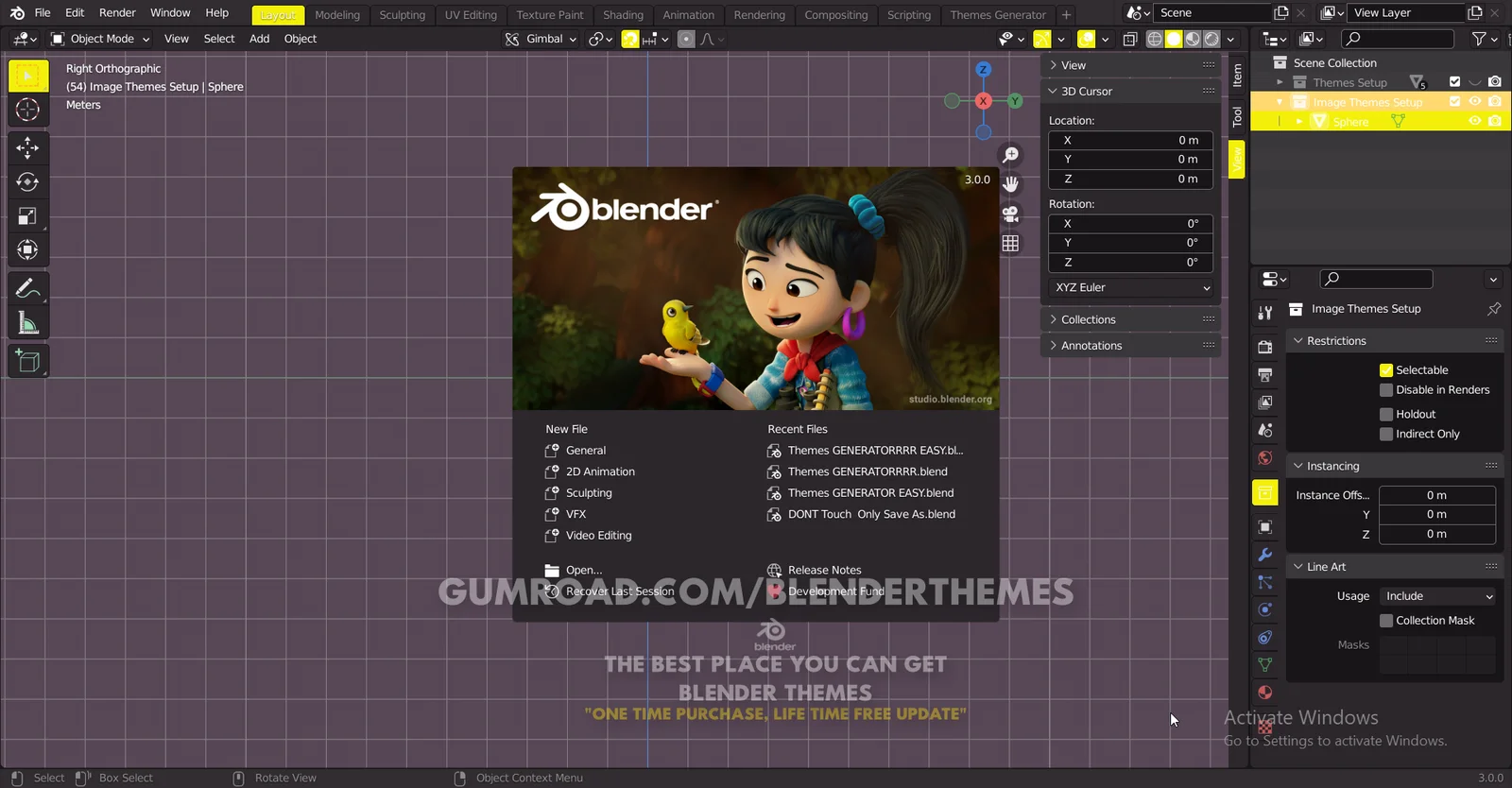Expand the Collections panel

pyautogui.click(x=1131, y=319)
